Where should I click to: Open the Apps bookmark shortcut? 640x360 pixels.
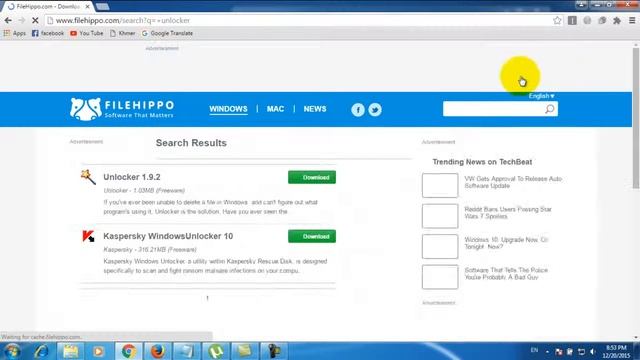(15, 33)
